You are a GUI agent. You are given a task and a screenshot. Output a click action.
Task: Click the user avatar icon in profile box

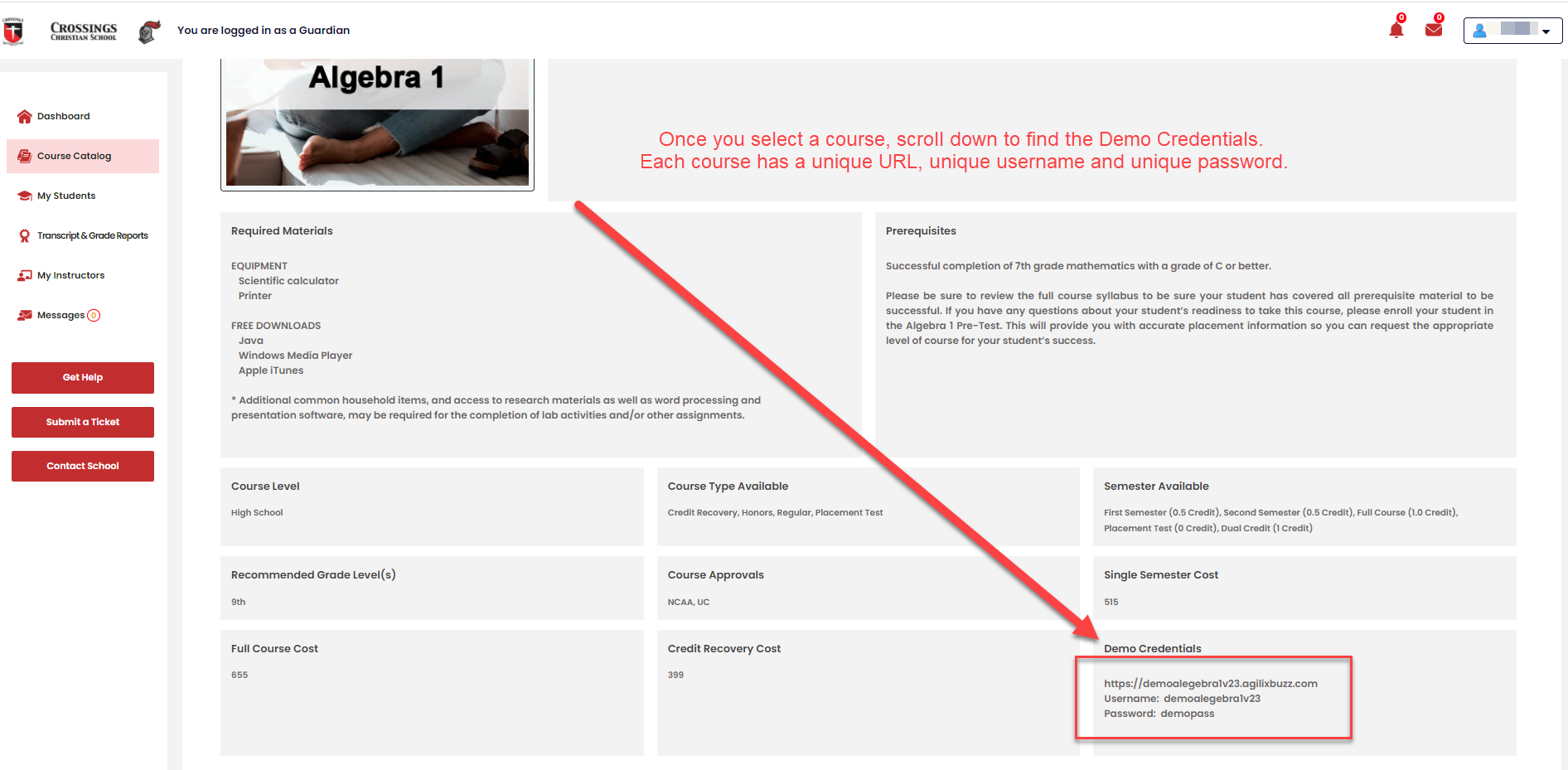[x=1479, y=31]
